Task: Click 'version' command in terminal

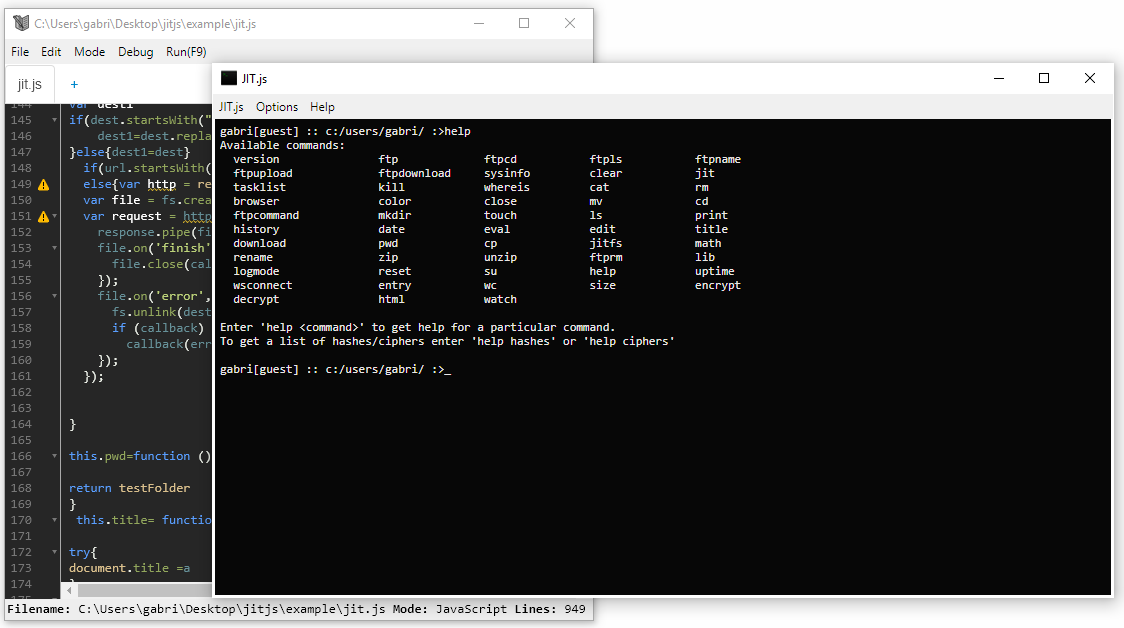Action: (256, 159)
